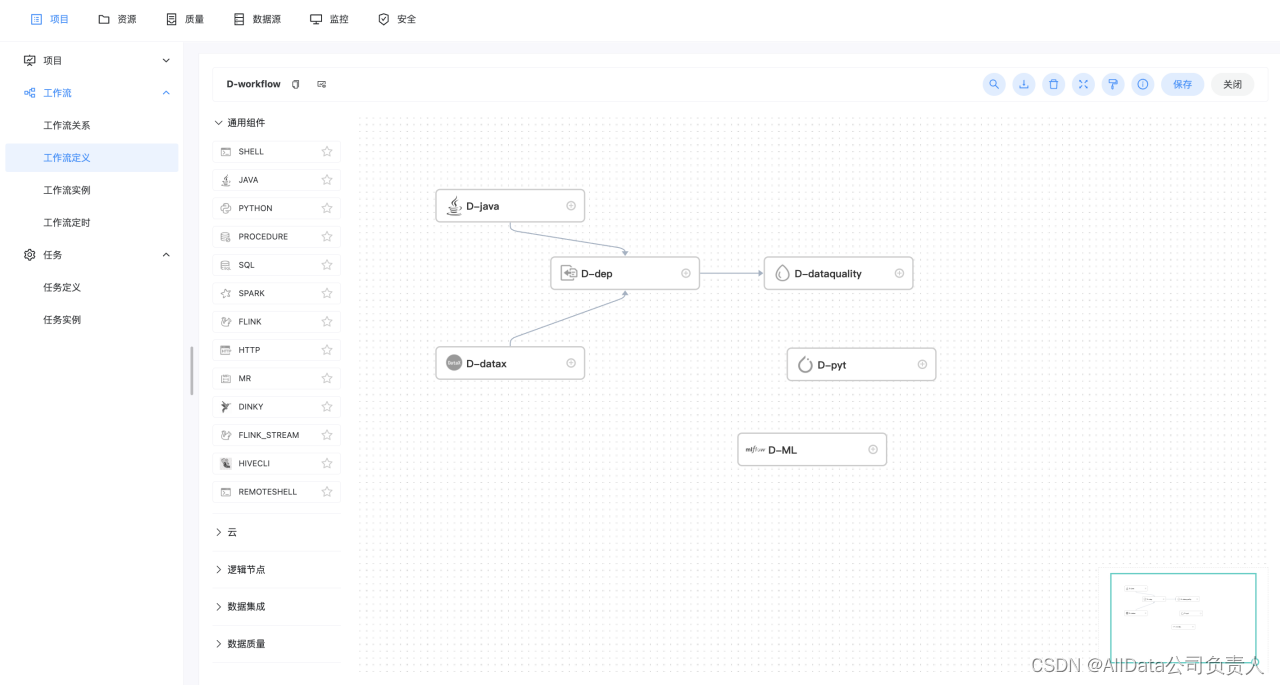
Task: Select the FLINK_STREAM task icon
Action: (x=226, y=435)
